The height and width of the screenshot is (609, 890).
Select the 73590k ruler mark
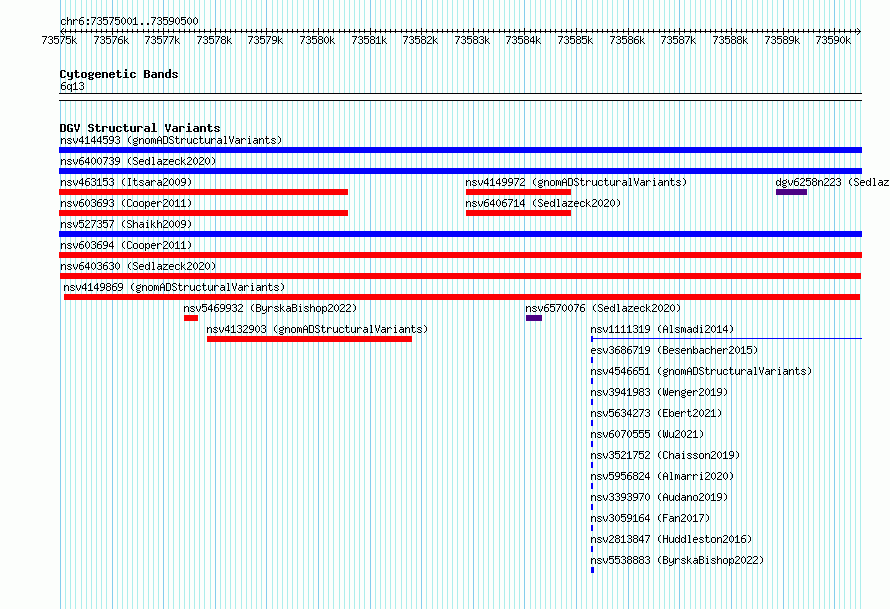(833, 40)
